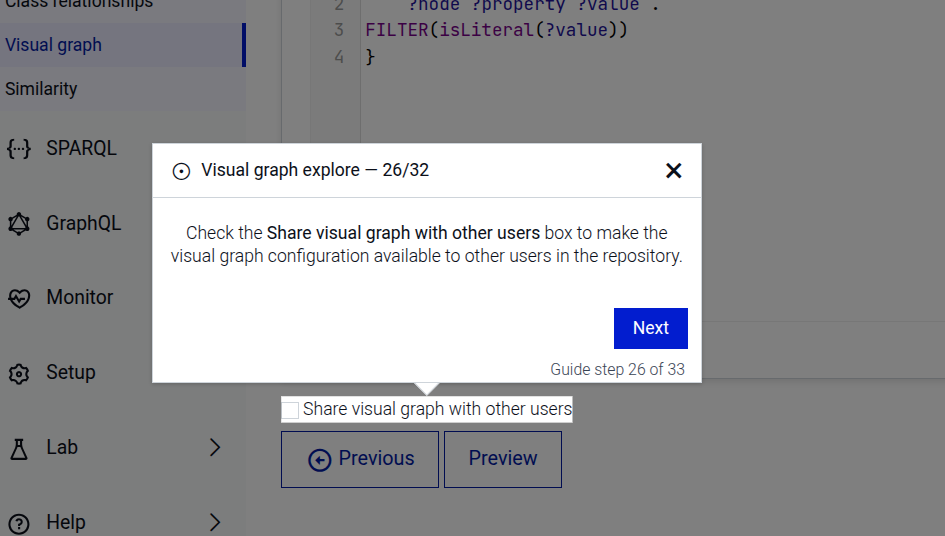Screen dimensions: 945x536
Task: Click line number 4 in editor gutter
Action: (x=339, y=57)
